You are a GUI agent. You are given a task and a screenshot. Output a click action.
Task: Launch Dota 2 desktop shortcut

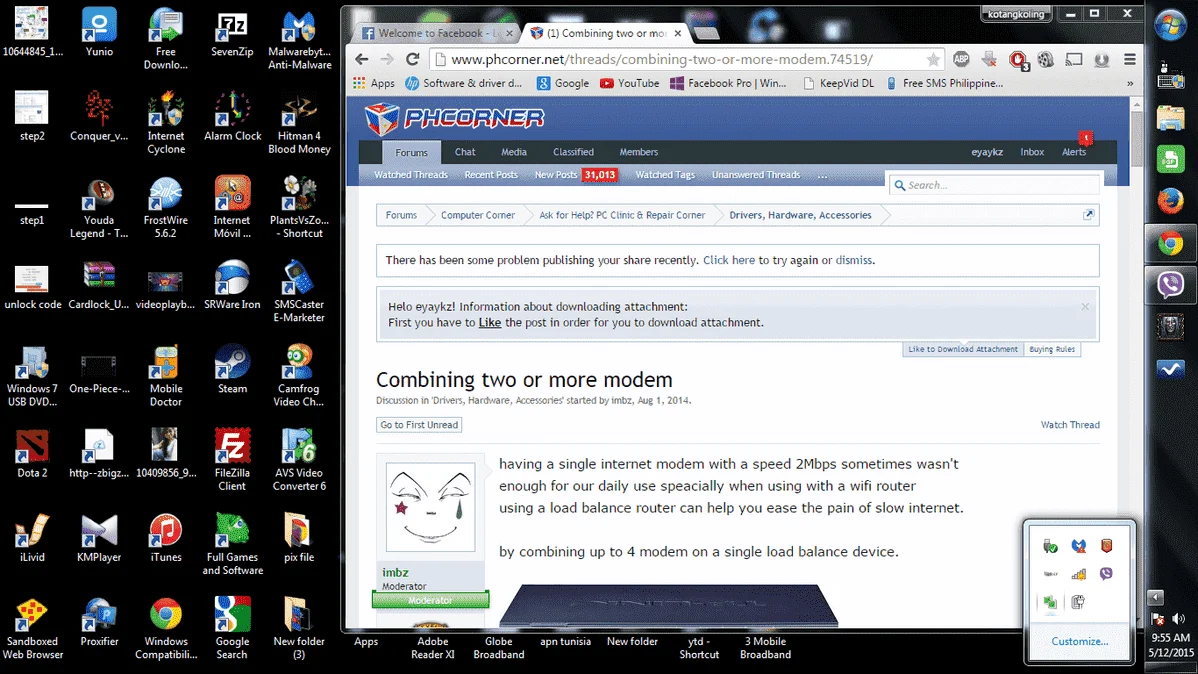(32, 453)
